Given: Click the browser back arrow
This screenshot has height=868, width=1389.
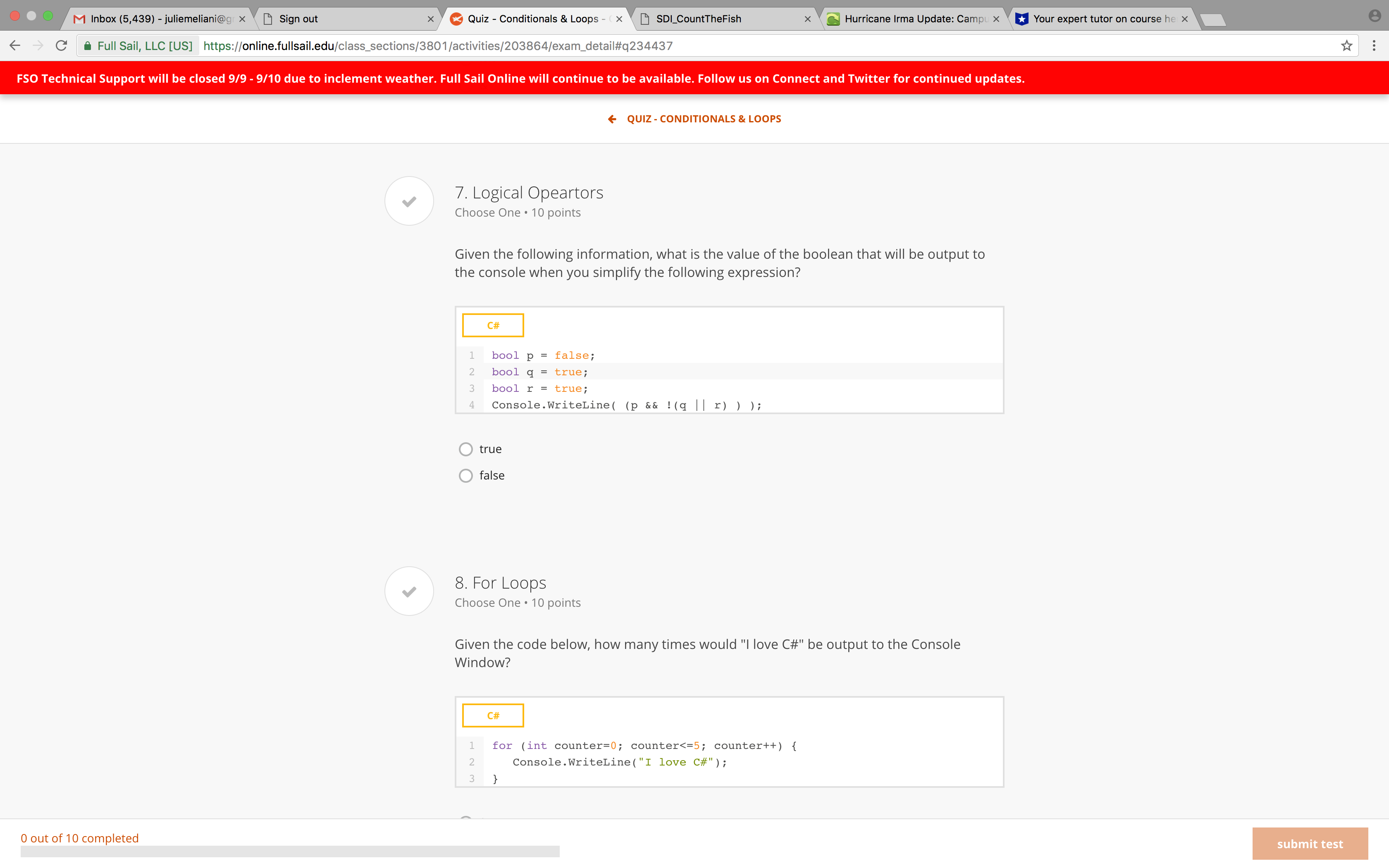Looking at the screenshot, I should pyautogui.click(x=15, y=46).
